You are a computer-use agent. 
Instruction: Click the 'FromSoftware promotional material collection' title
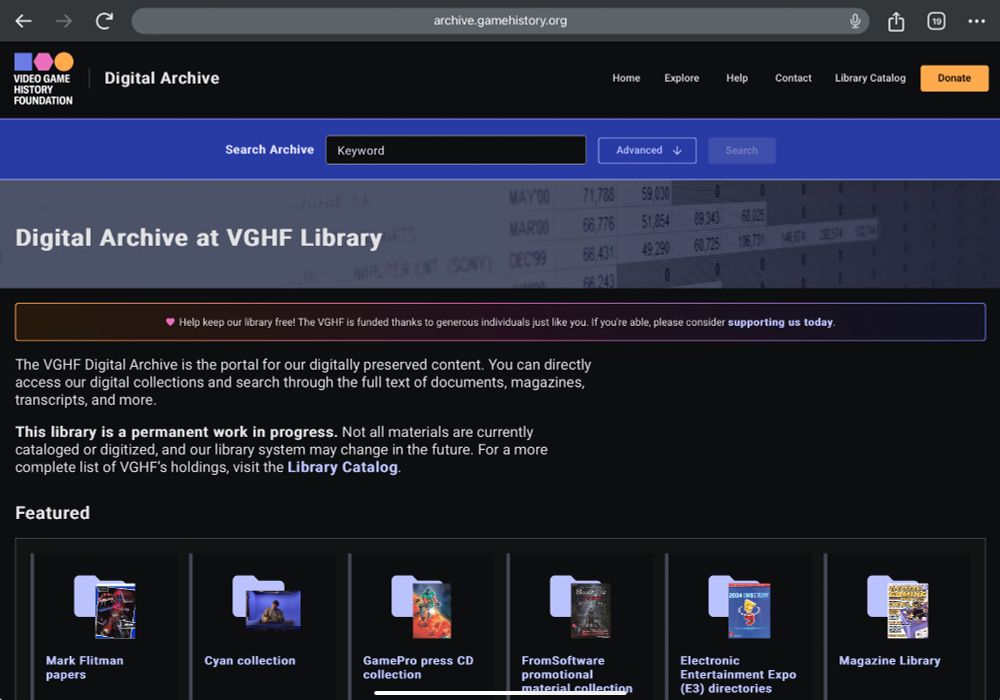(577, 674)
